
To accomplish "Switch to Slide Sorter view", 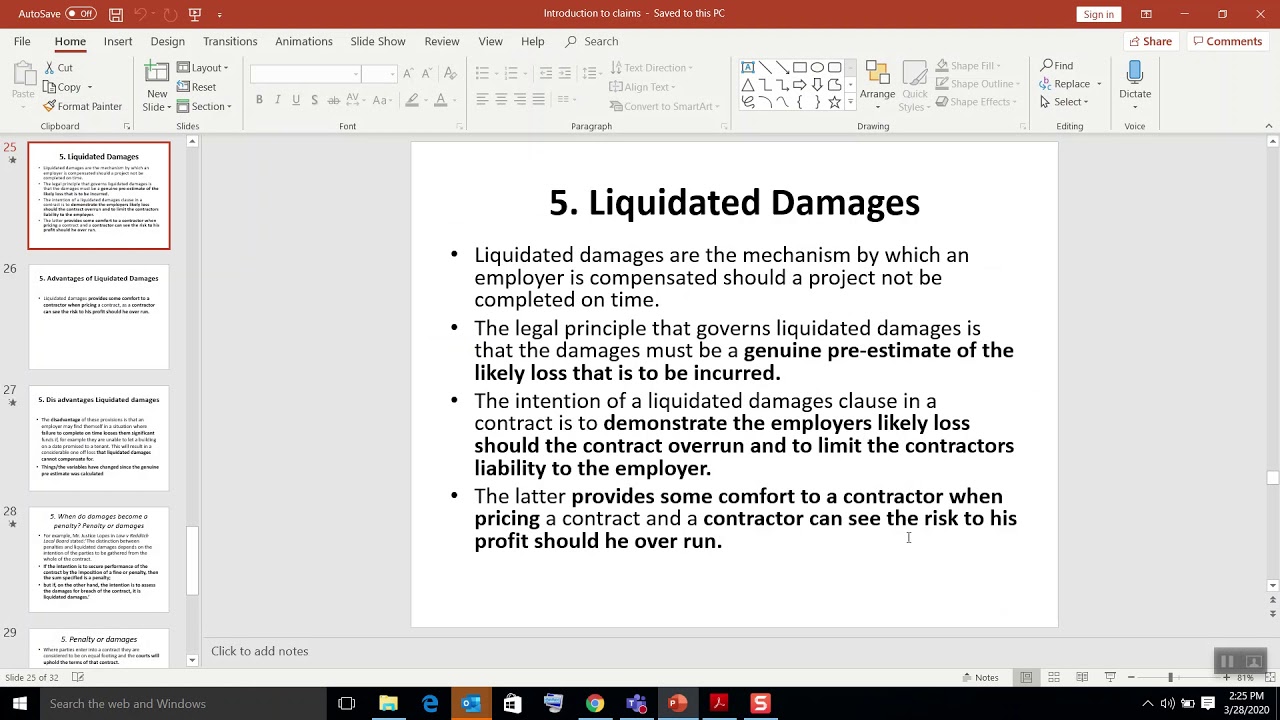I will pyautogui.click(x=1054, y=677).
